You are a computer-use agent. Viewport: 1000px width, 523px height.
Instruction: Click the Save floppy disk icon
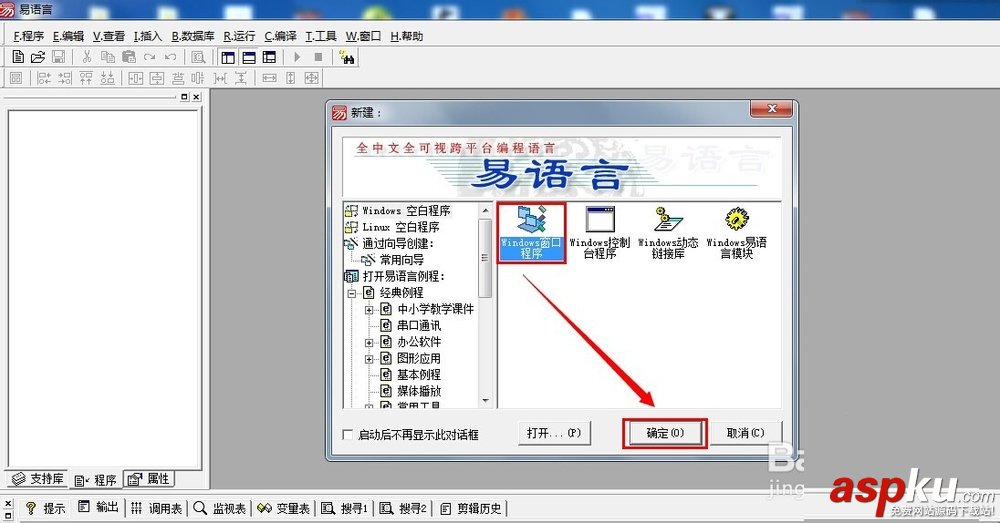(58, 57)
